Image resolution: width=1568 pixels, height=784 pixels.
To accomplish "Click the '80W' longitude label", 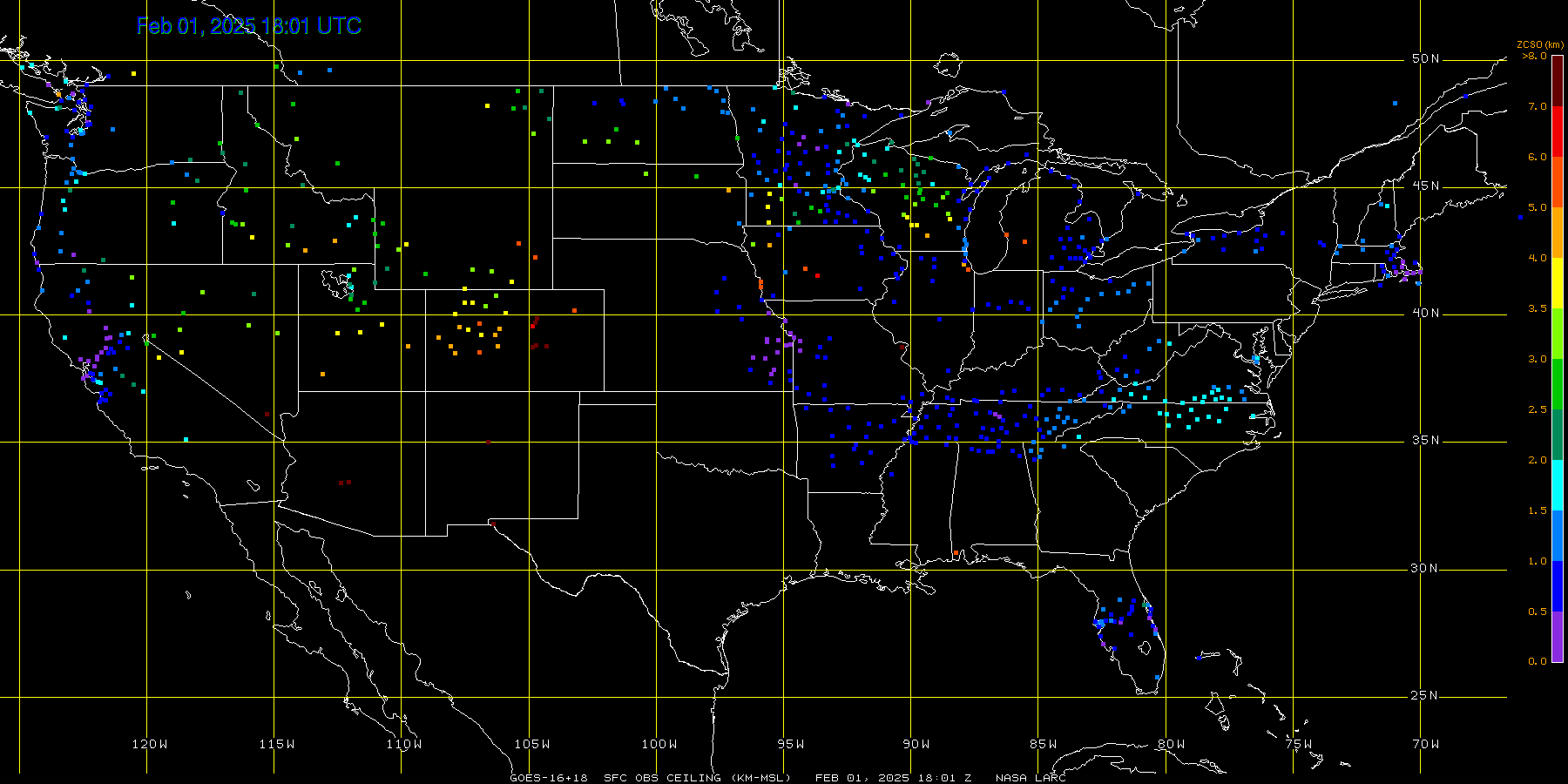I will (1172, 744).
